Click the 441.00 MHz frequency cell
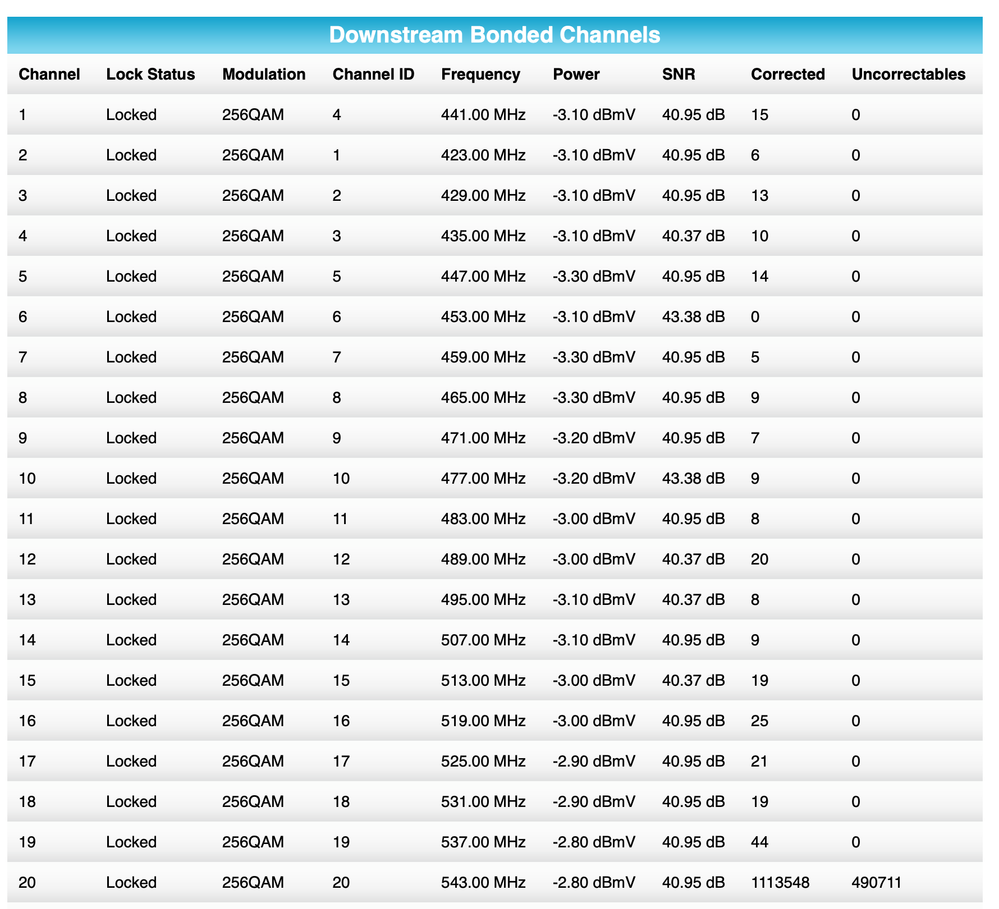 point(483,115)
